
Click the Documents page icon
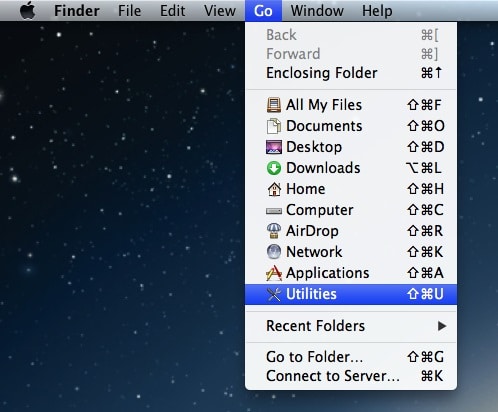tap(274, 126)
